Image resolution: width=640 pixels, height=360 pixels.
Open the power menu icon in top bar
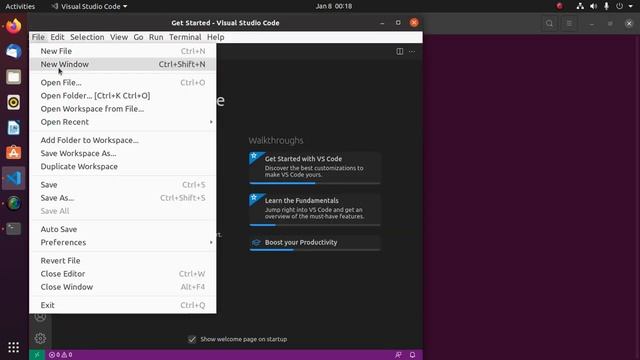pyautogui.click(x=620, y=6)
